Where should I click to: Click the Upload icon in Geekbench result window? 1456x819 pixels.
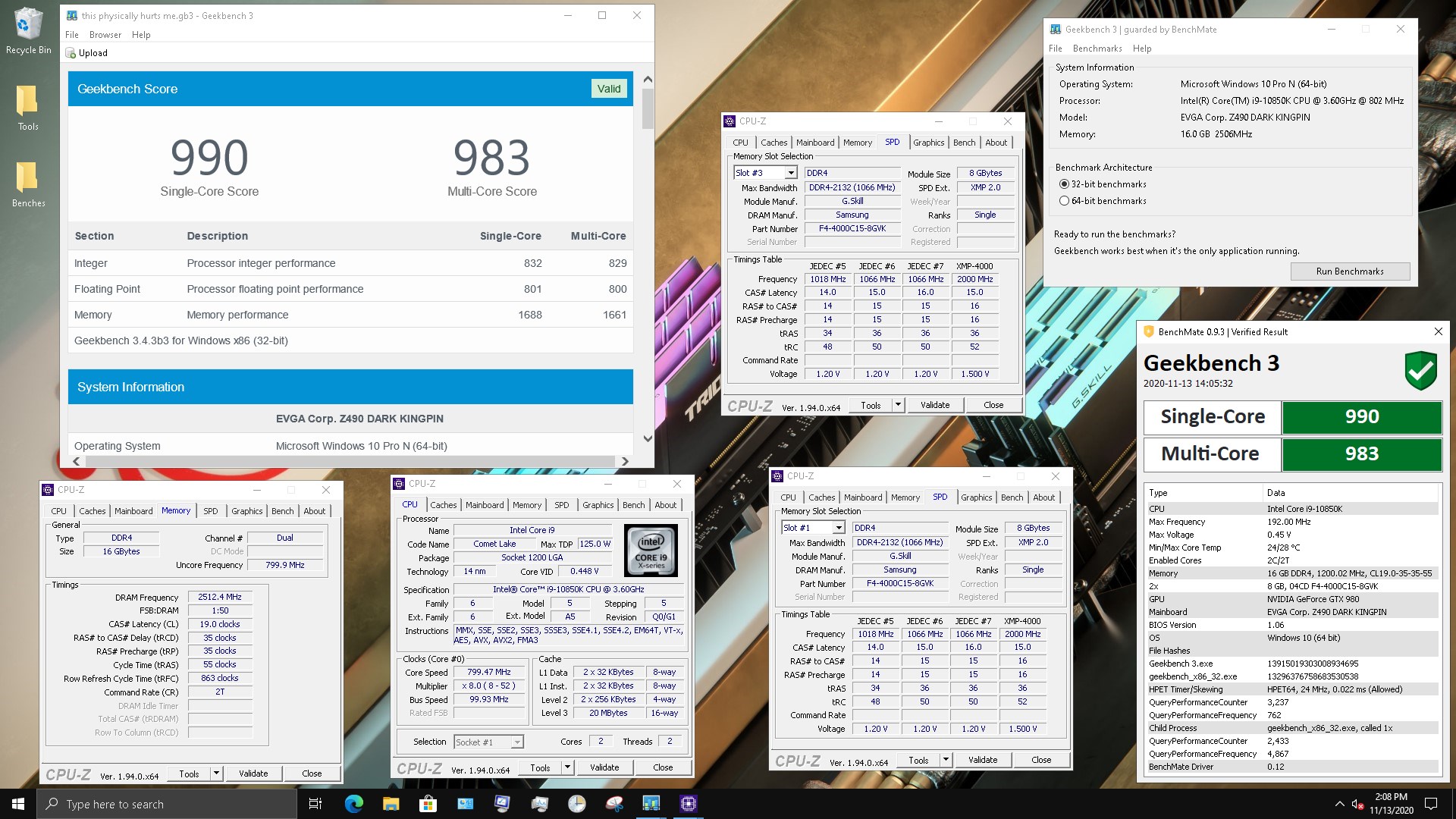pos(71,53)
